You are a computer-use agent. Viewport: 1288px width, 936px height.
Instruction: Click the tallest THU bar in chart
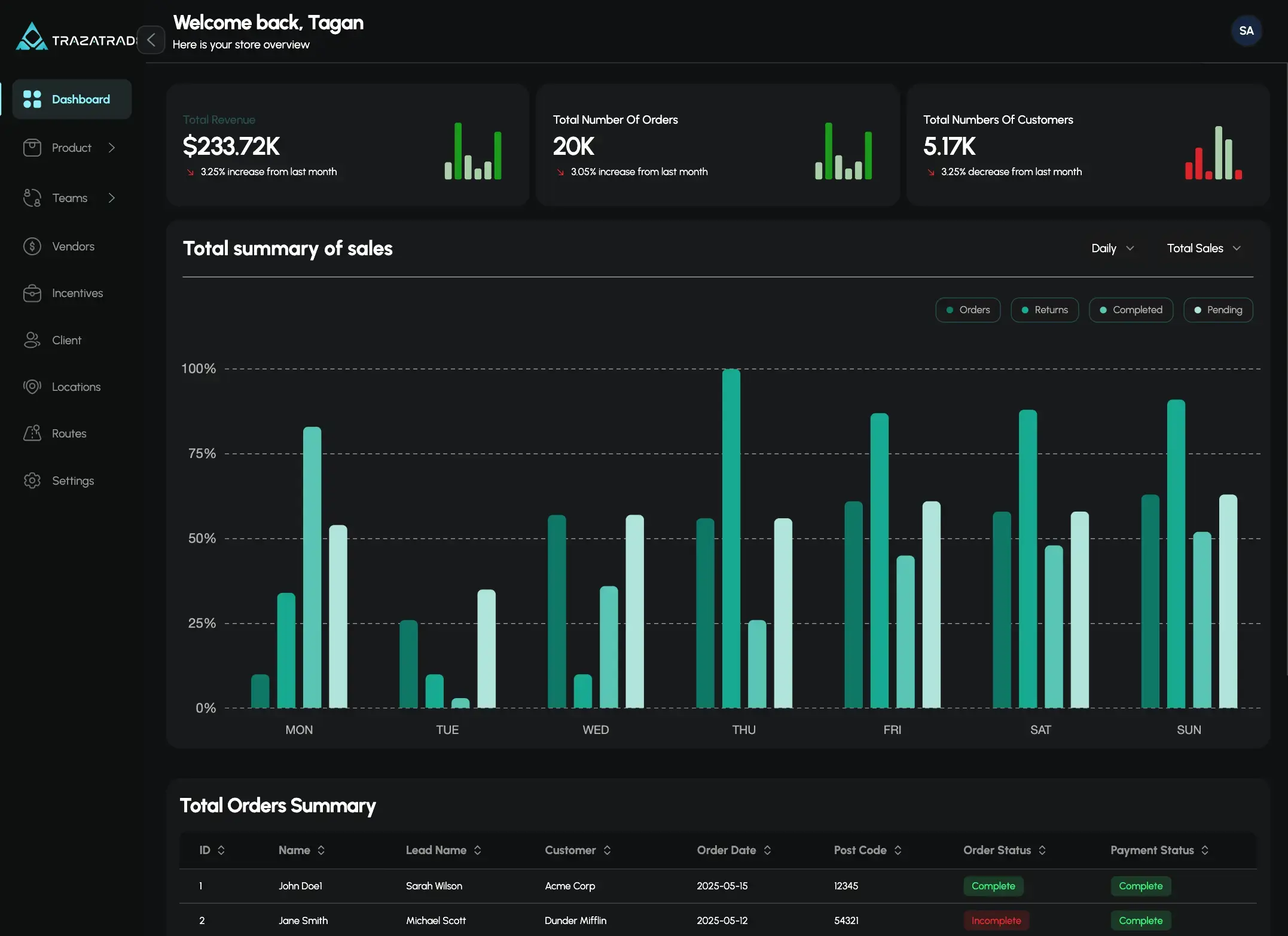(x=731, y=538)
